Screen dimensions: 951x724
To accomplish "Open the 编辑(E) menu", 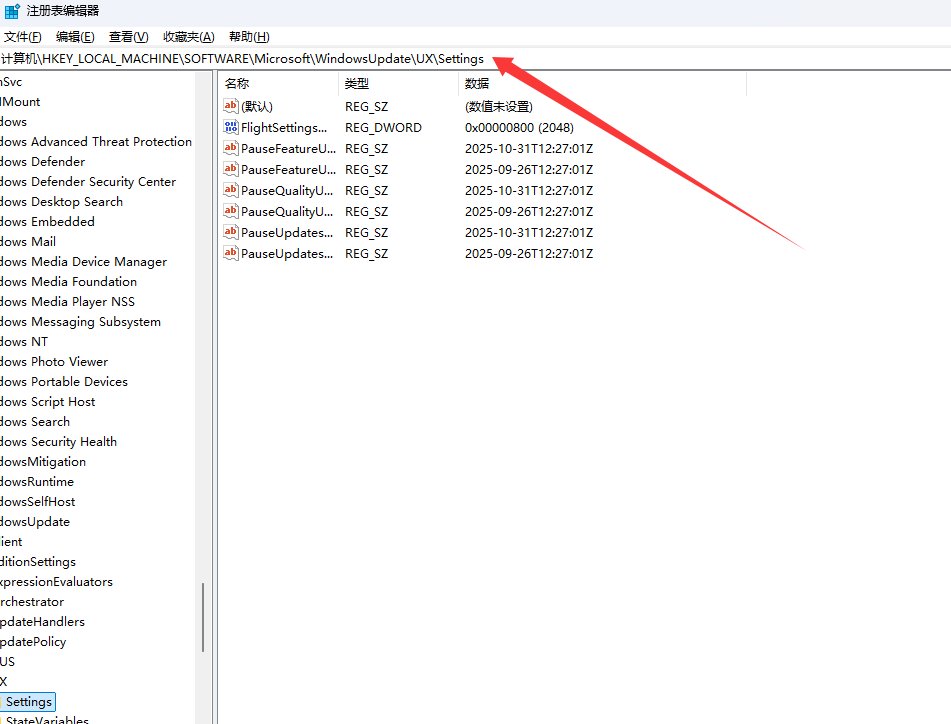I will click(x=75, y=37).
